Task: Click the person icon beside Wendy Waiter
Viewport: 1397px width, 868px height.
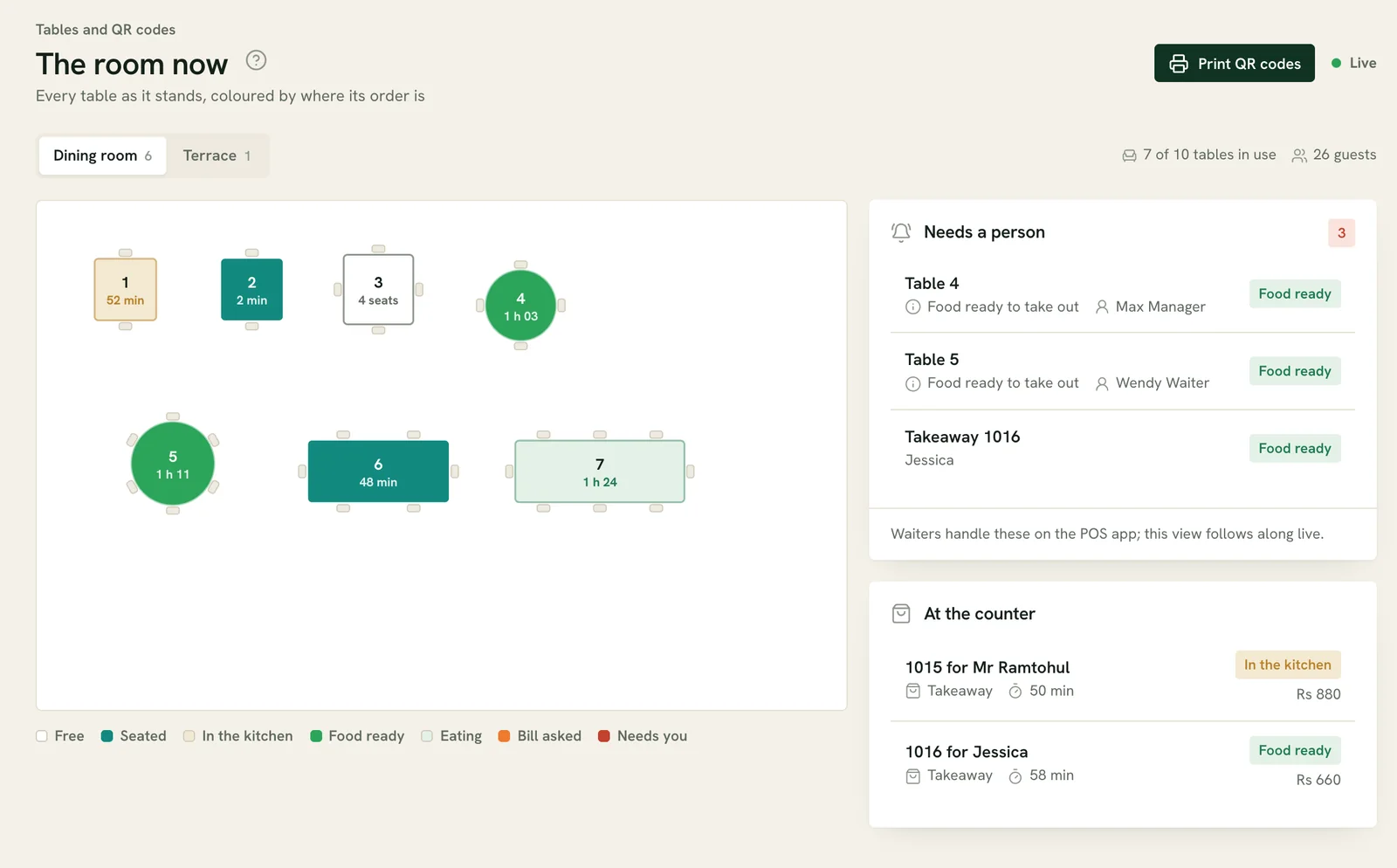Action: (1102, 383)
